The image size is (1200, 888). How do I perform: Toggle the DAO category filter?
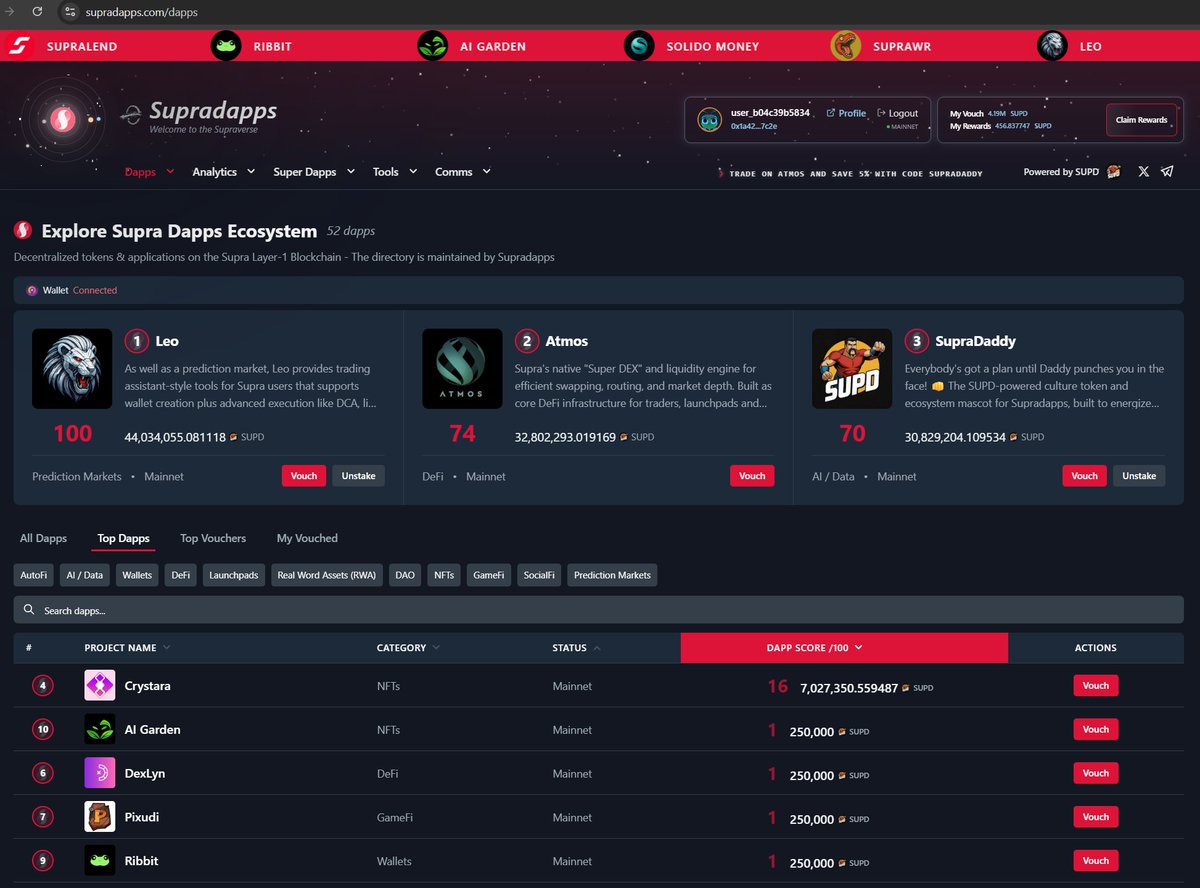[x=405, y=575]
